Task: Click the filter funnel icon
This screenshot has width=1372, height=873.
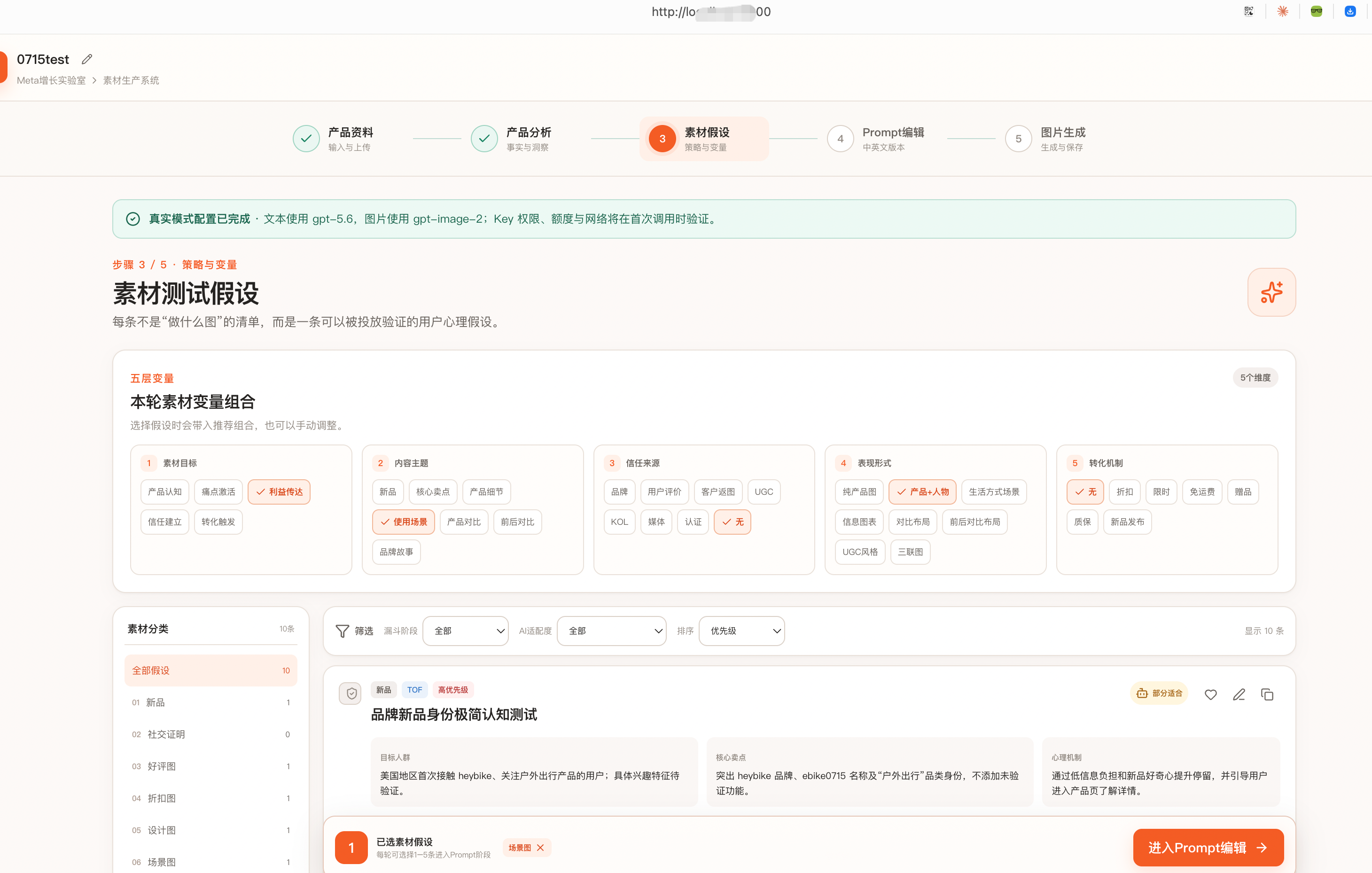Action: (x=343, y=631)
